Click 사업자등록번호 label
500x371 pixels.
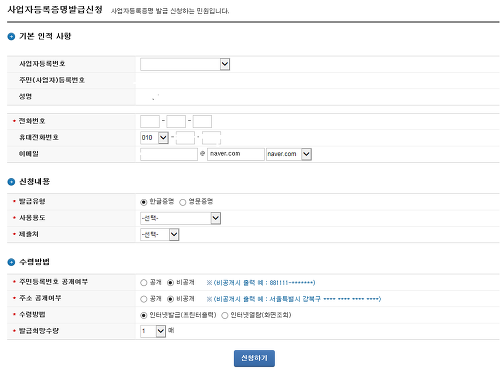[42, 64]
